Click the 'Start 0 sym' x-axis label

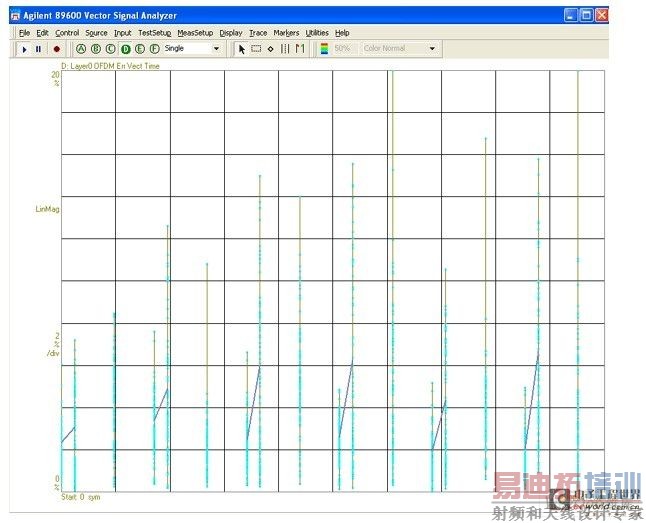coord(81,497)
